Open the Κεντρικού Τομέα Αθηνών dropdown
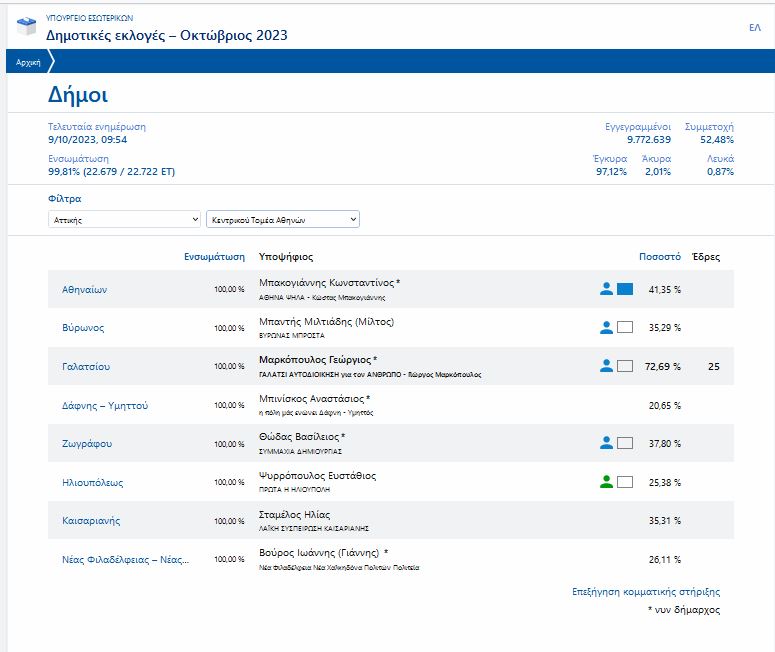The width and height of the screenshot is (775, 652). click(x=282, y=219)
